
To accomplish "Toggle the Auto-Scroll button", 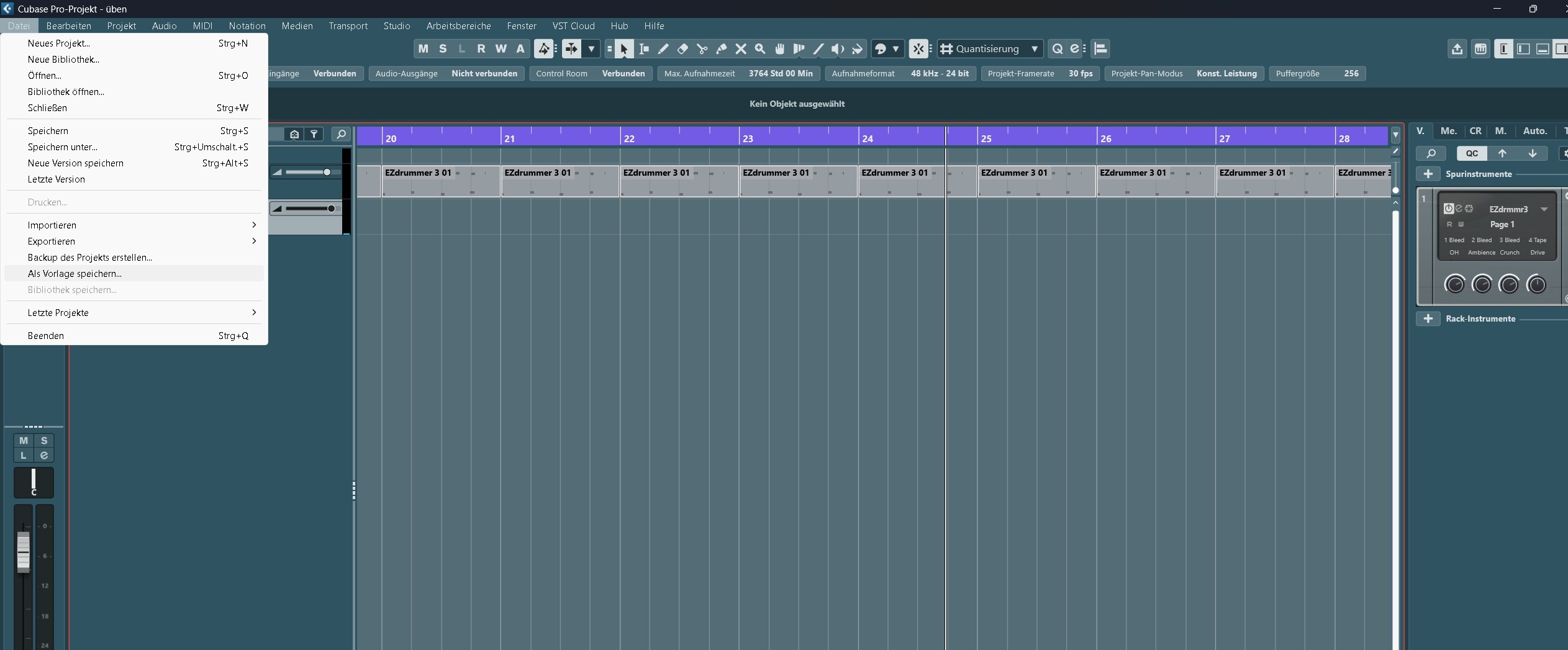I will tap(571, 48).
